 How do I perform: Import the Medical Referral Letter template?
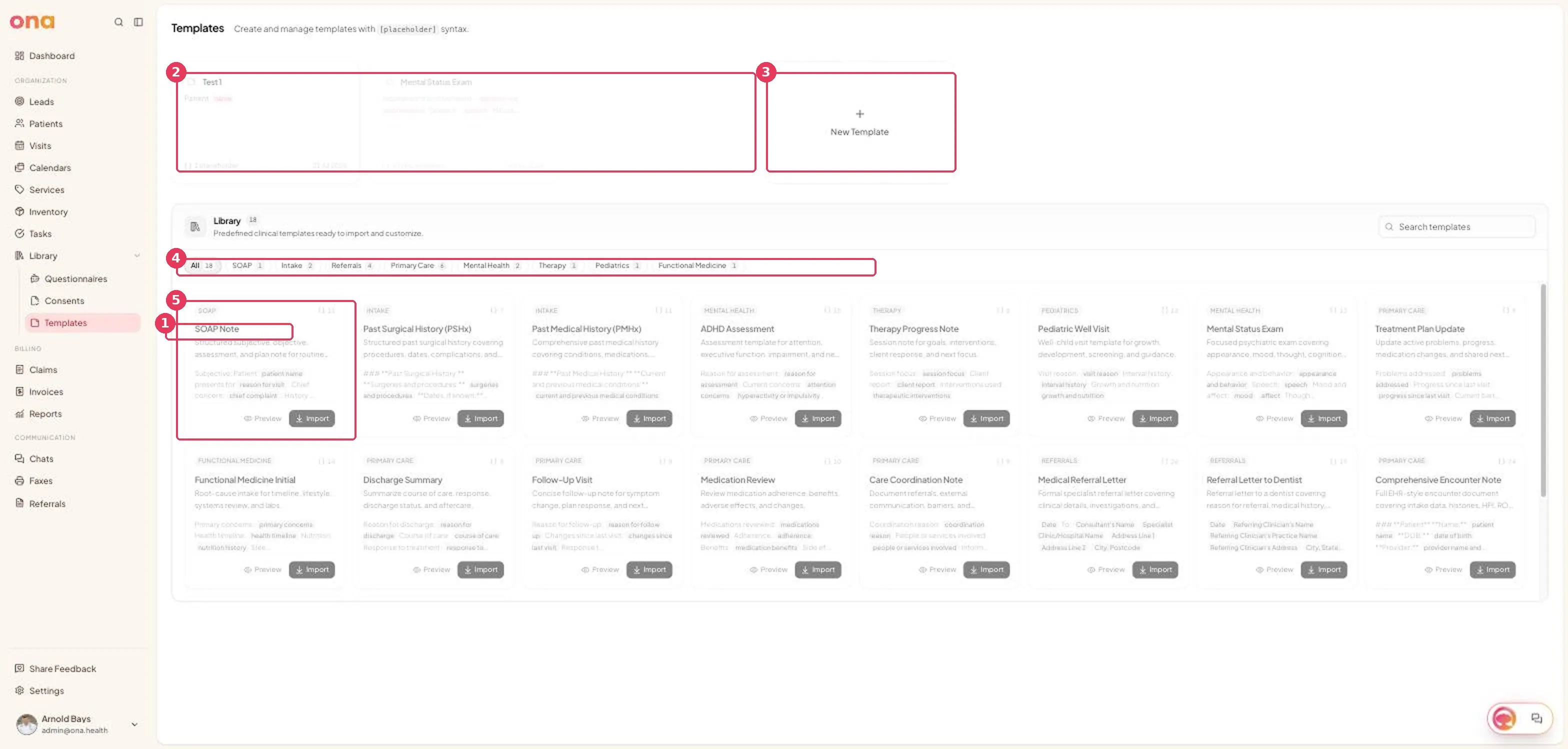coord(1154,569)
